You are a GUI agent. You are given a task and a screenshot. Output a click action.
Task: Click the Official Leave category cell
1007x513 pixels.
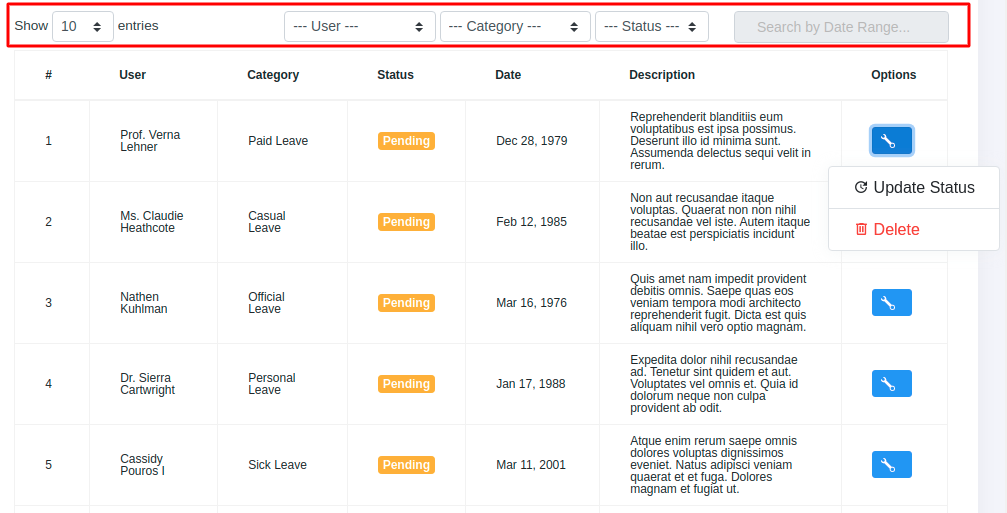tap(266, 302)
